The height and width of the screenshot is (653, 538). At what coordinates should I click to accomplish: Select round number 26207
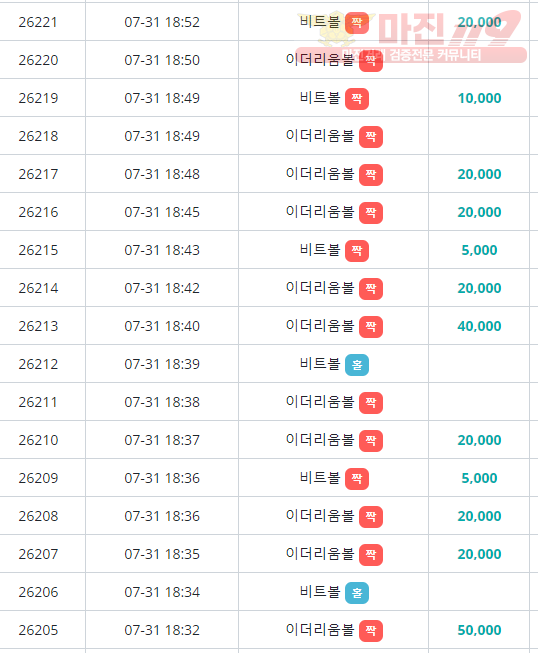[38, 554]
